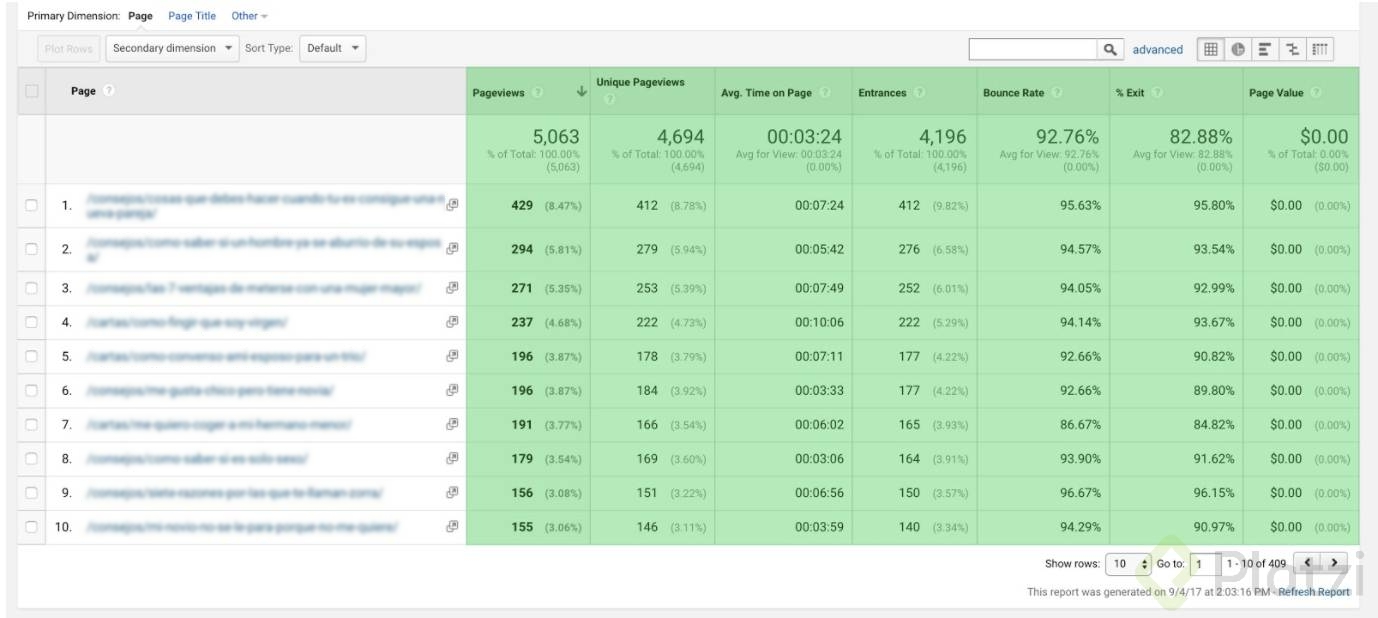Toggle the select-all rows checkbox
This screenshot has width=1378, height=618.
tap(32, 91)
